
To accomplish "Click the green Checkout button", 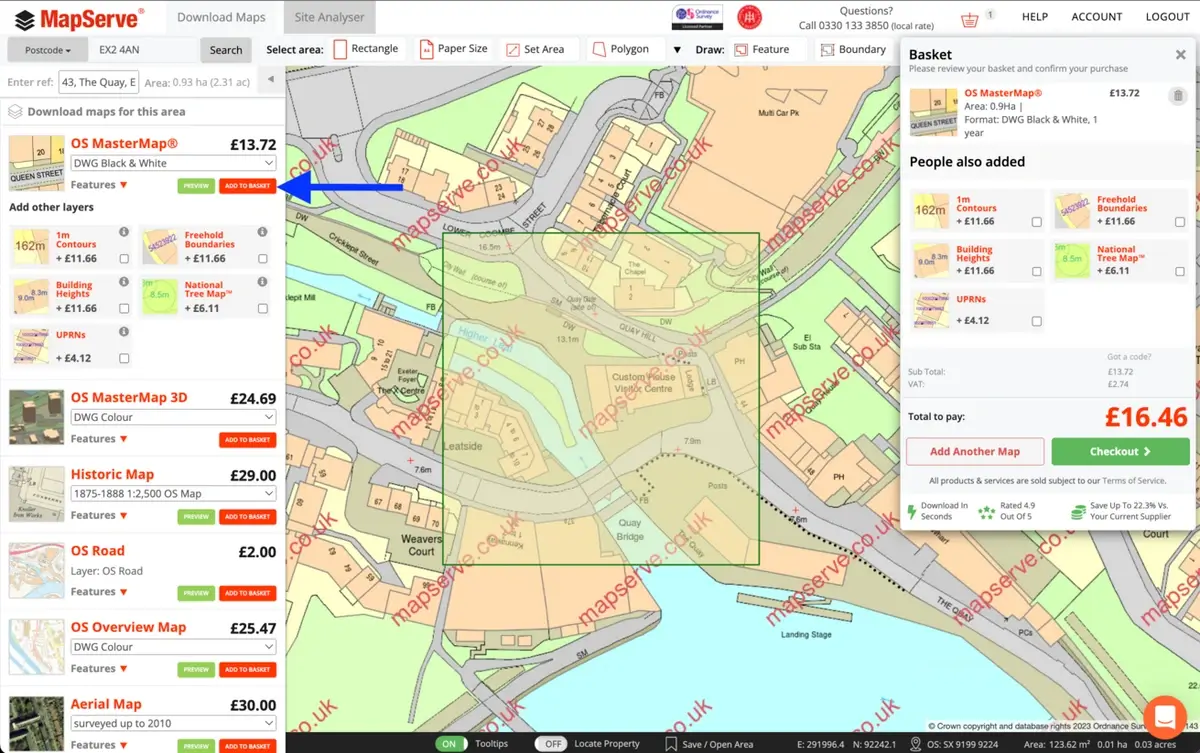I will (x=1120, y=451).
